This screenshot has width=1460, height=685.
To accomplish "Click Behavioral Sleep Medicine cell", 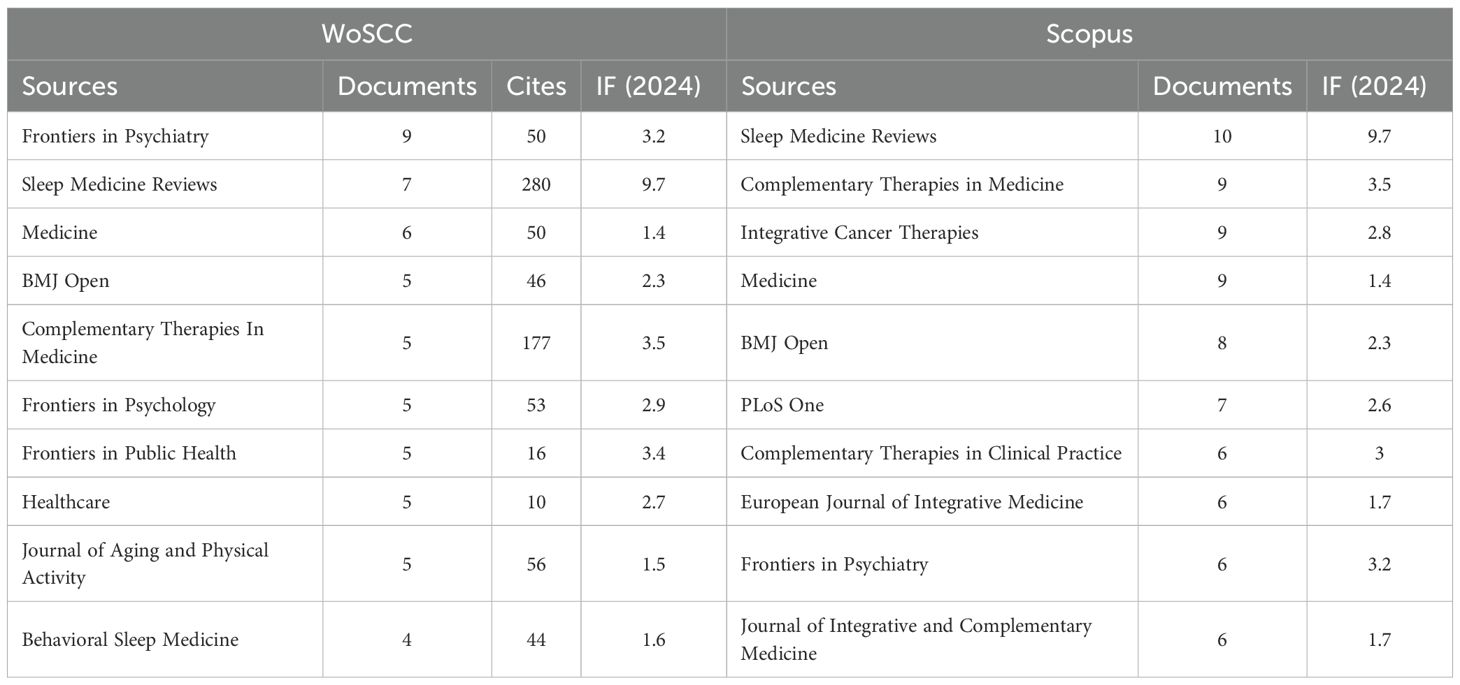I will click(130, 639).
